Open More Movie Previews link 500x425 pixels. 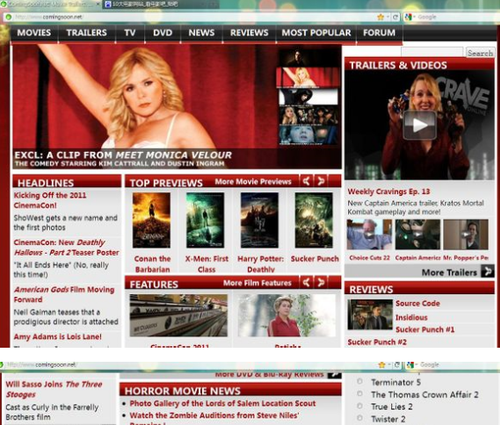(x=253, y=182)
